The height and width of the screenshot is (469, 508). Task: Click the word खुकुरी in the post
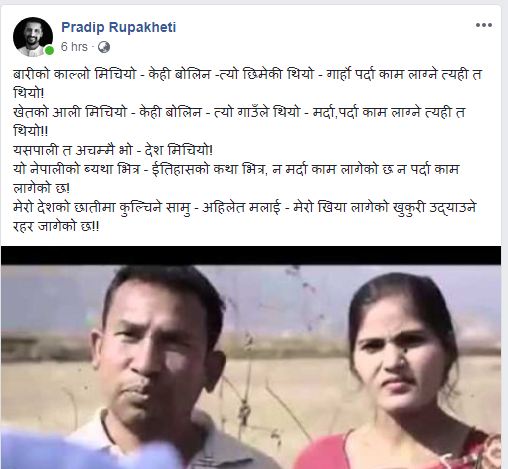[x=409, y=208]
